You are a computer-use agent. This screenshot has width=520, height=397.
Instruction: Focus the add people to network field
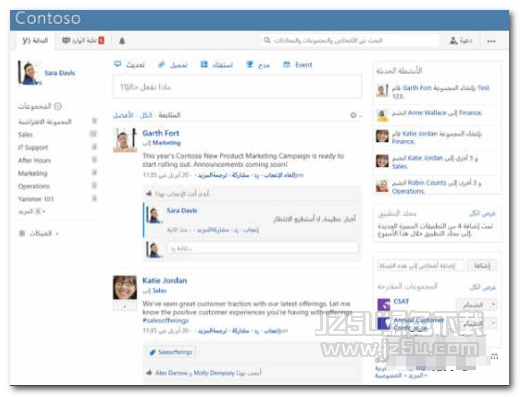tap(421, 266)
